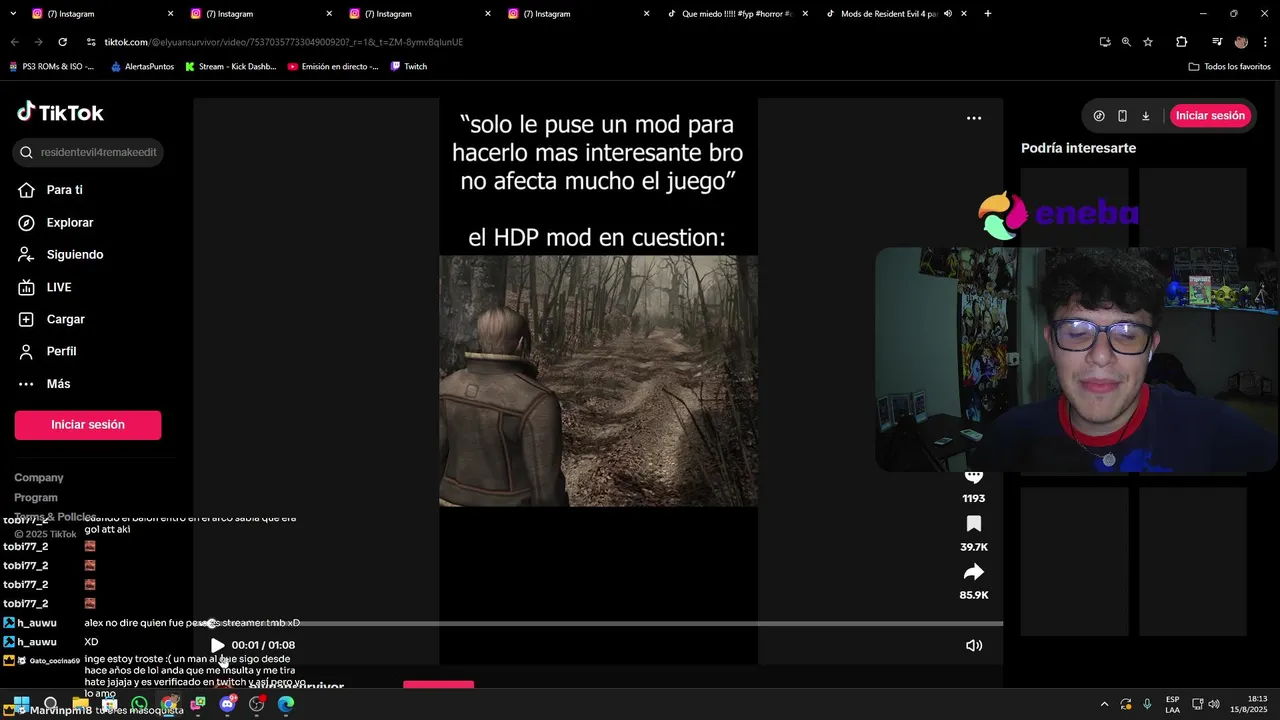Viewport: 1280px width, 720px height.
Task: Open the browser extensions puzzle icon
Action: click(1182, 42)
